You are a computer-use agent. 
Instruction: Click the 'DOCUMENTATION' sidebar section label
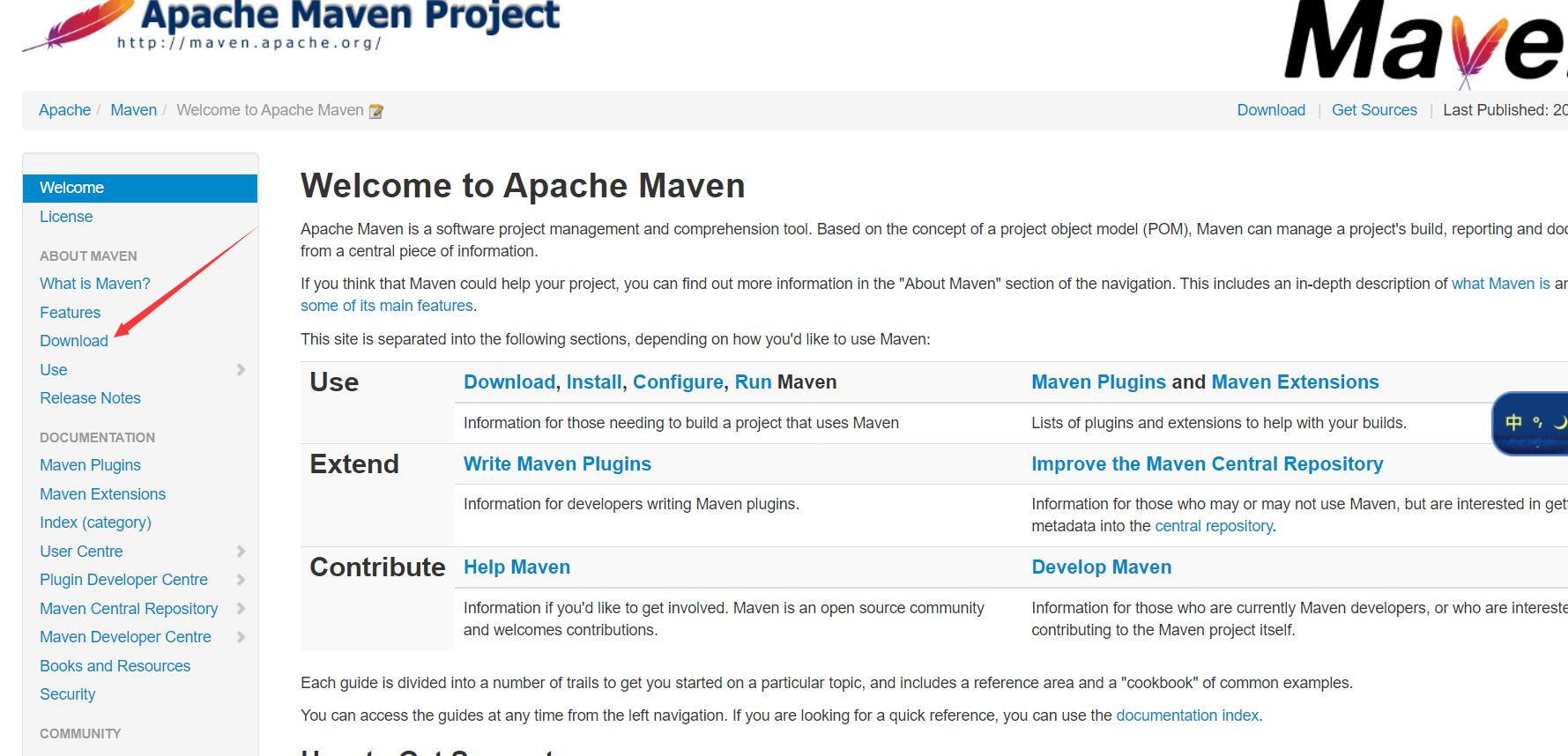(97, 438)
